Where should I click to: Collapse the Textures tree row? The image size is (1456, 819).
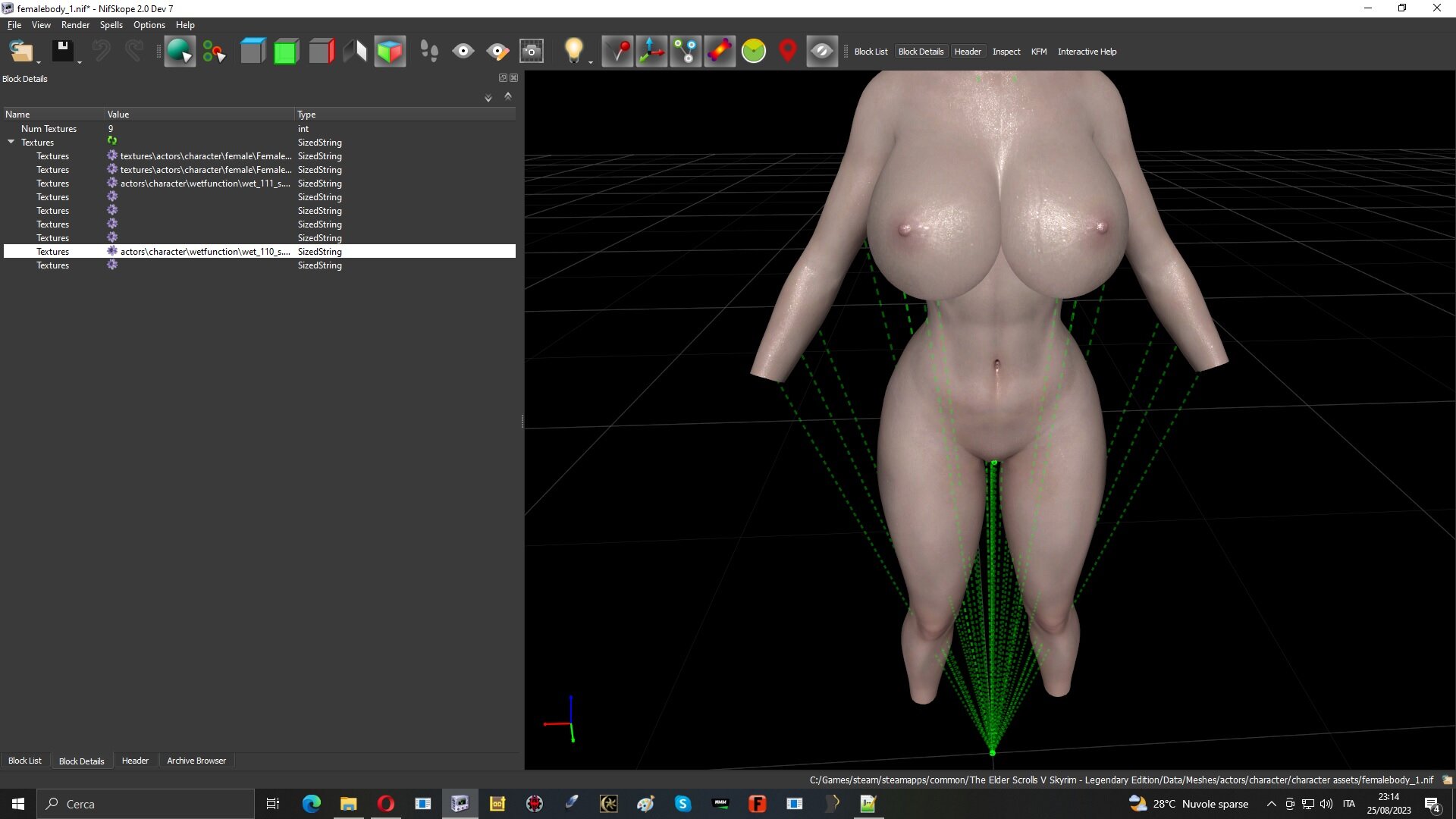pos(11,142)
